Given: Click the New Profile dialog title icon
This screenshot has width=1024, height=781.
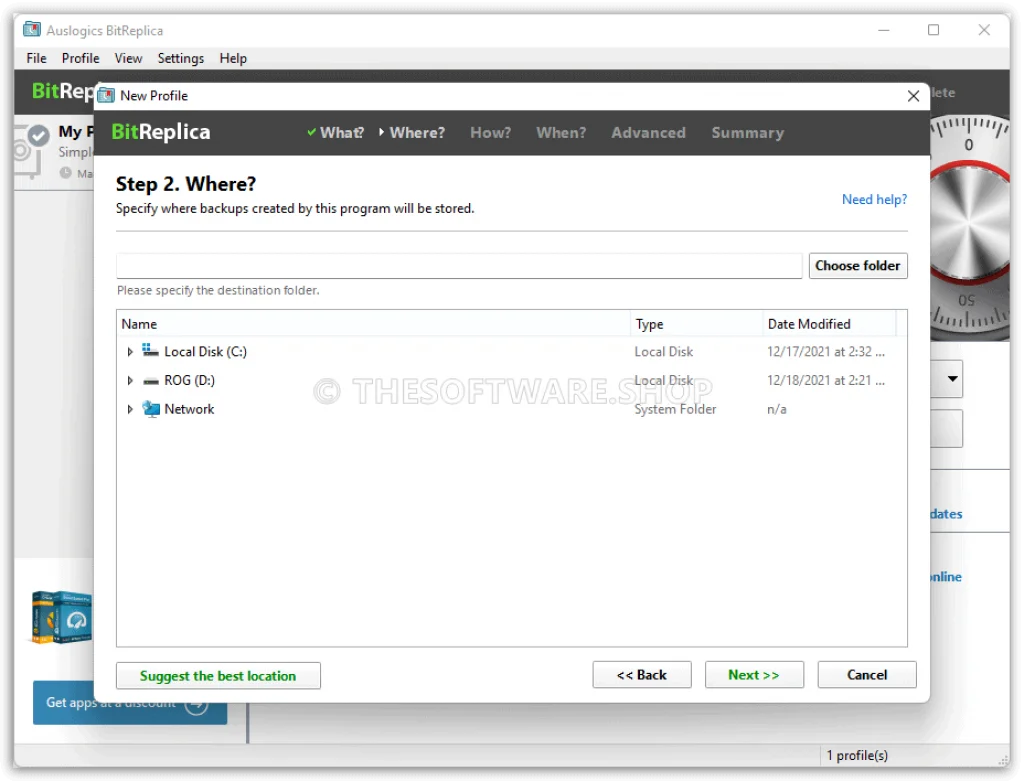Looking at the screenshot, I should pos(106,95).
